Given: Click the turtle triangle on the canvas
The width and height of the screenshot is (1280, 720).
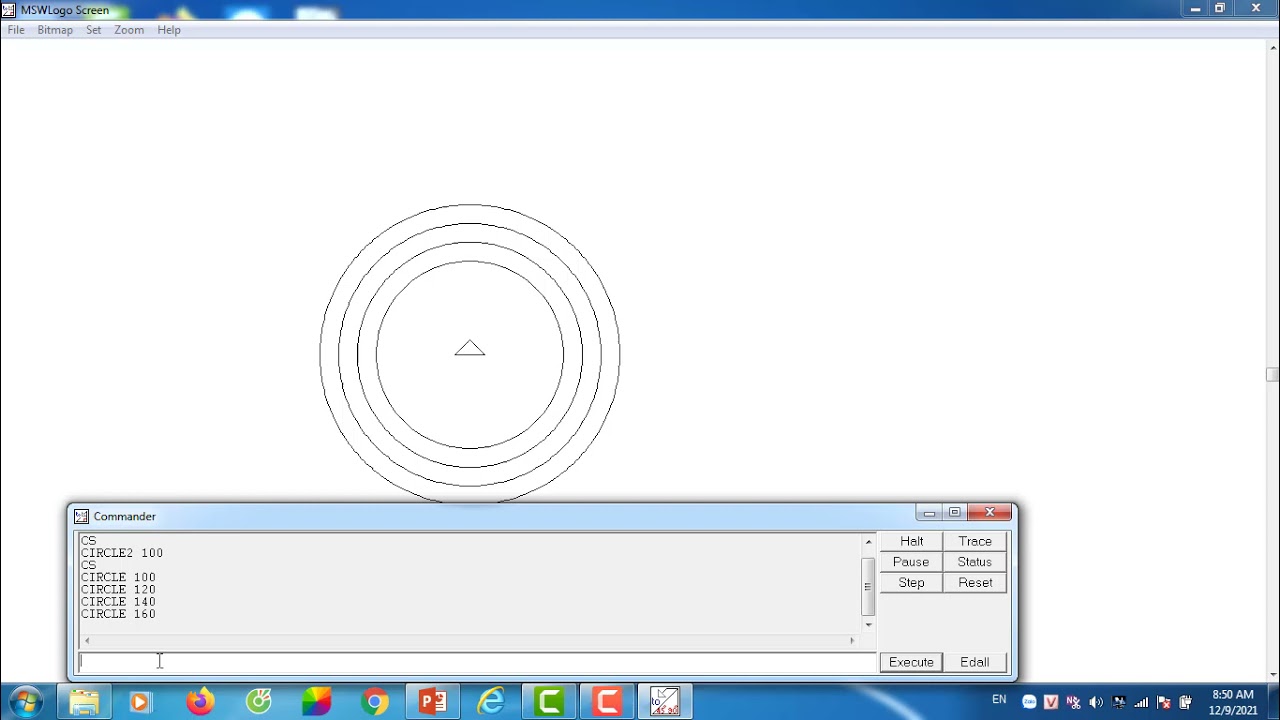Looking at the screenshot, I should click(470, 348).
